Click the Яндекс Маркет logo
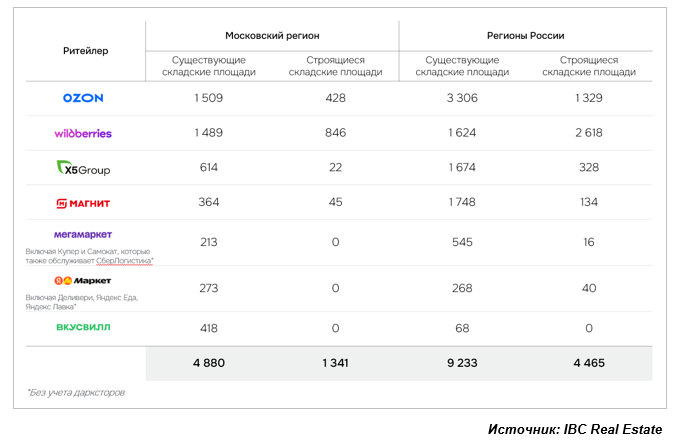Viewport: 680px width, 440px height. 83,281
